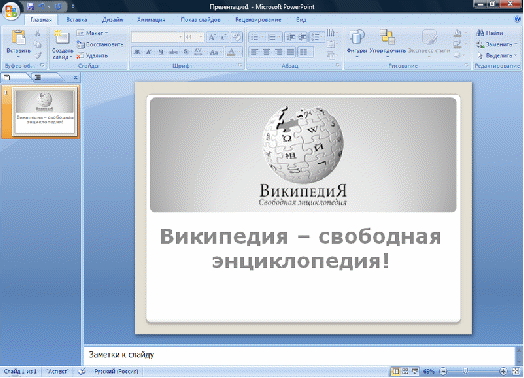Switch to the Анимация tab
The image size is (524, 378).
pos(151,20)
